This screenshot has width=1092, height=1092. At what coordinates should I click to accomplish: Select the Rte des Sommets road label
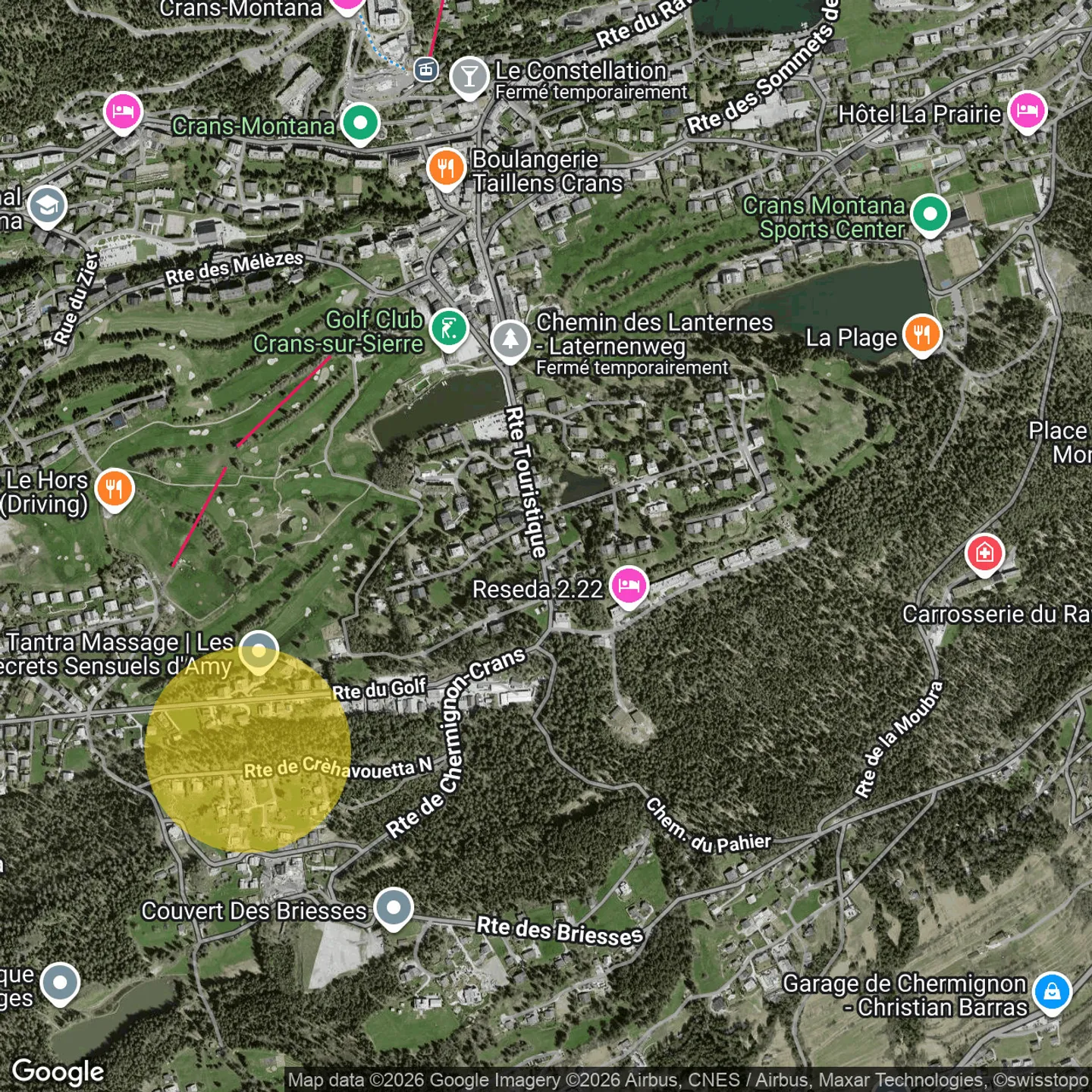(764, 68)
